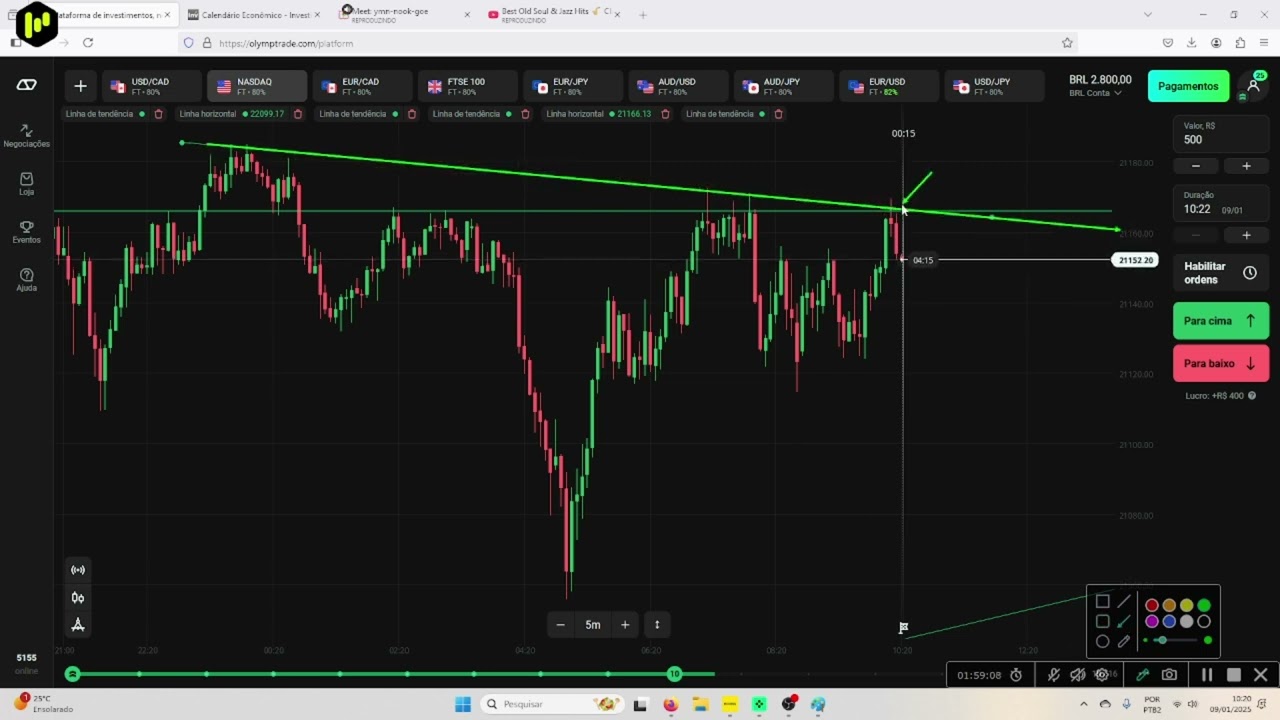
Task: Open the chart indicators signal icon
Action: tap(78, 570)
